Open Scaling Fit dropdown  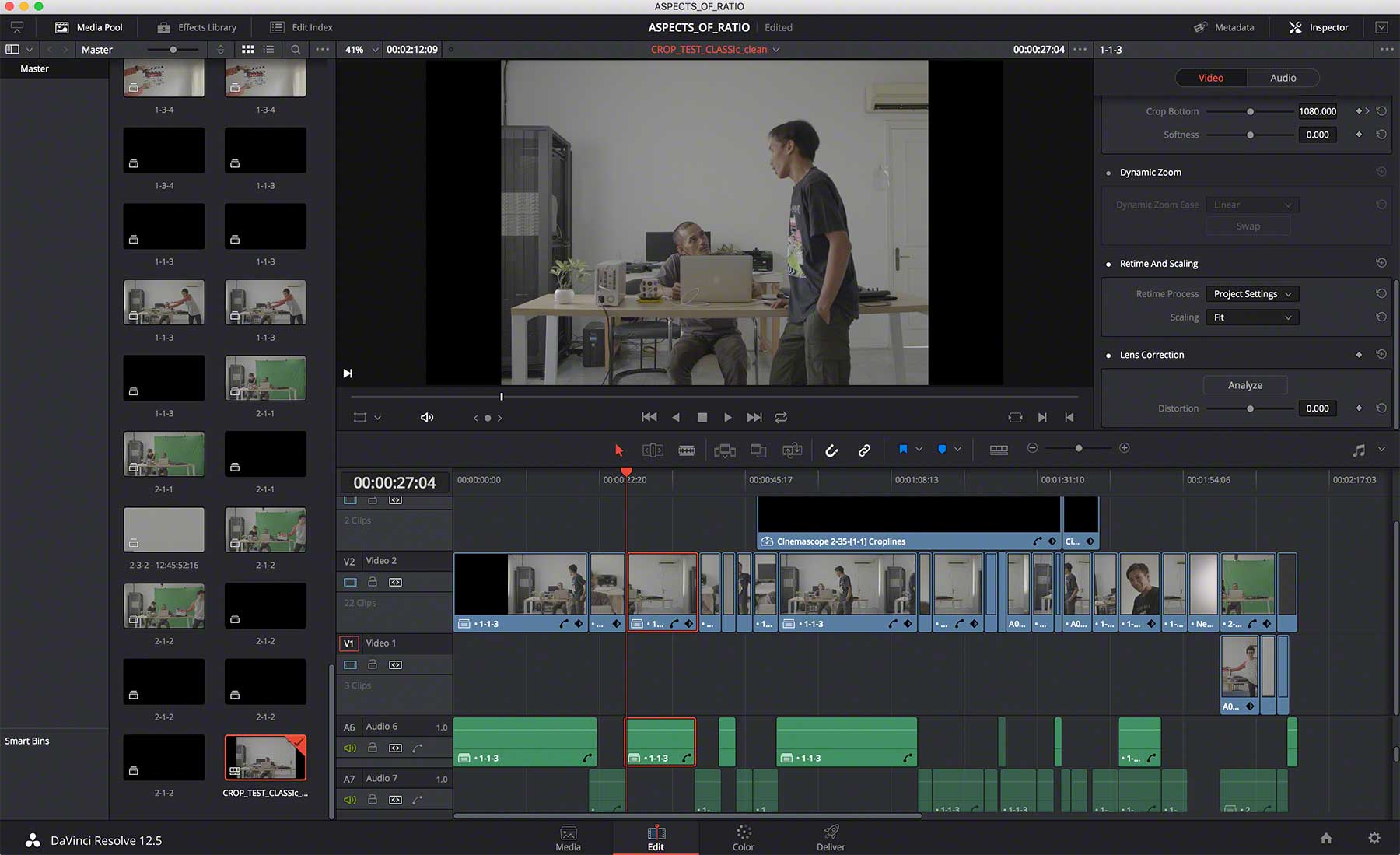1252,317
